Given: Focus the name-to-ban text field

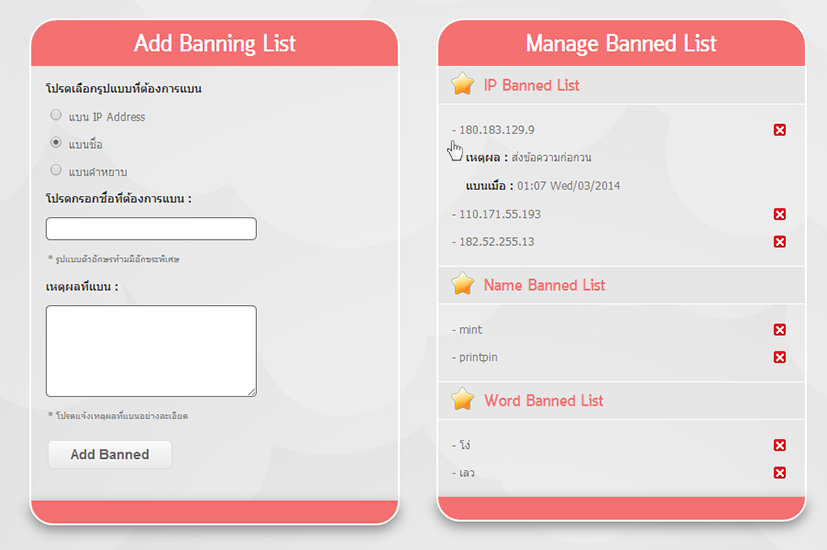Looking at the screenshot, I should 151,229.
